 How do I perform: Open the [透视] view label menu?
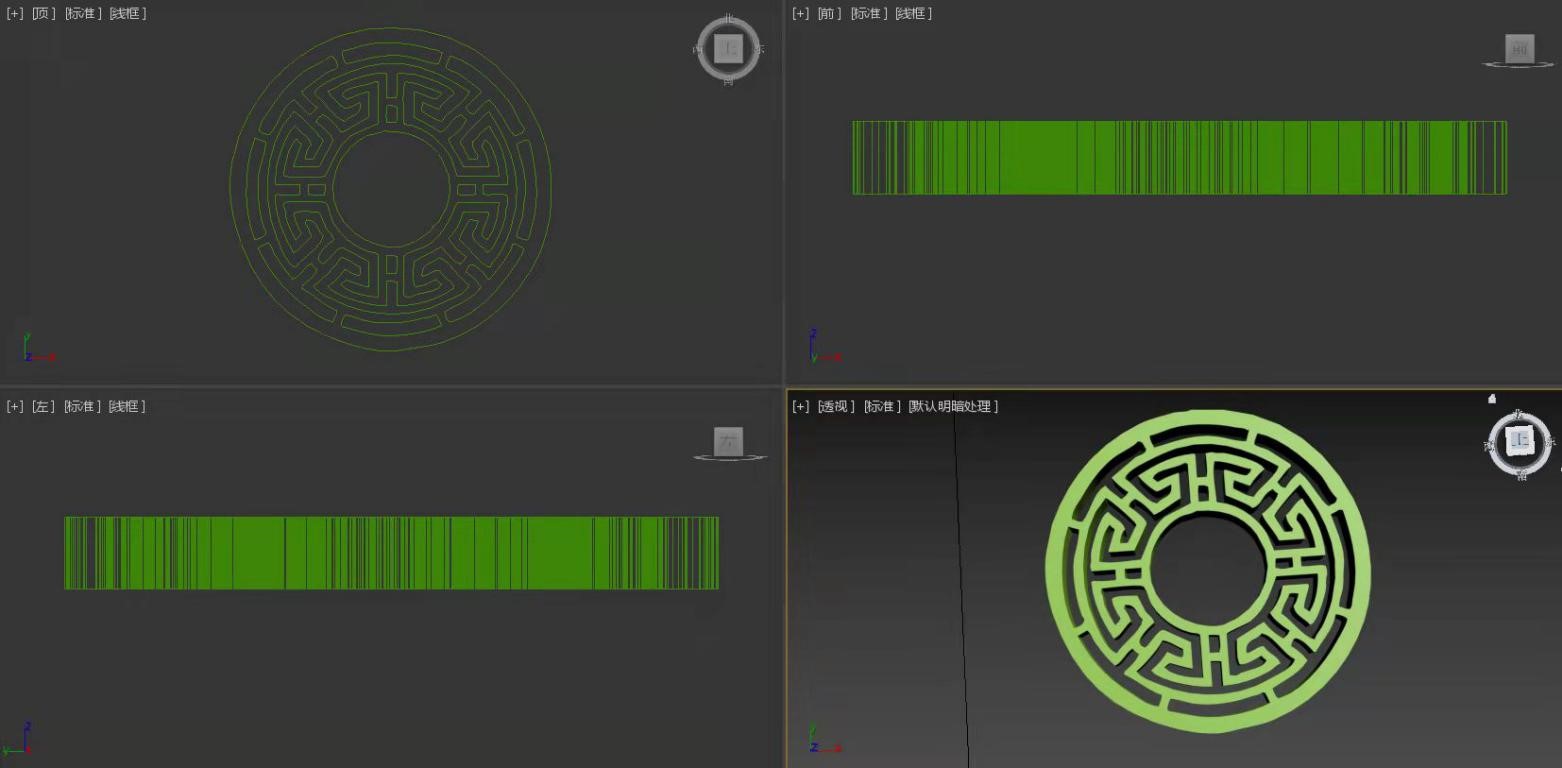coord(836,406)
